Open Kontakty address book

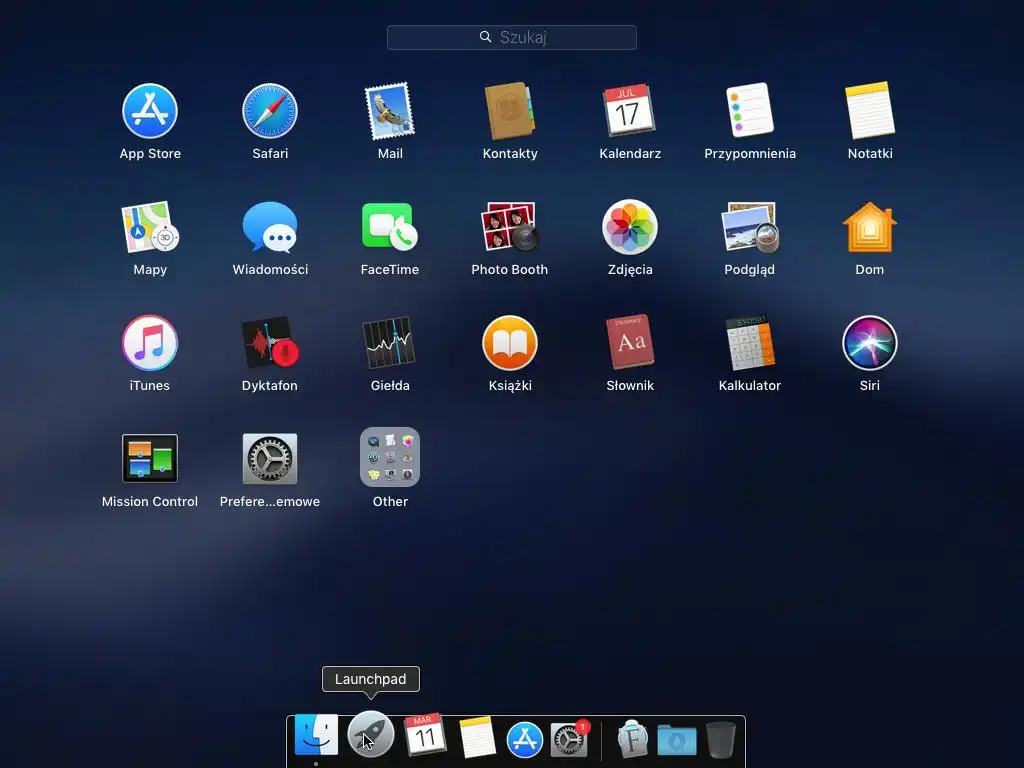[510, 111]
